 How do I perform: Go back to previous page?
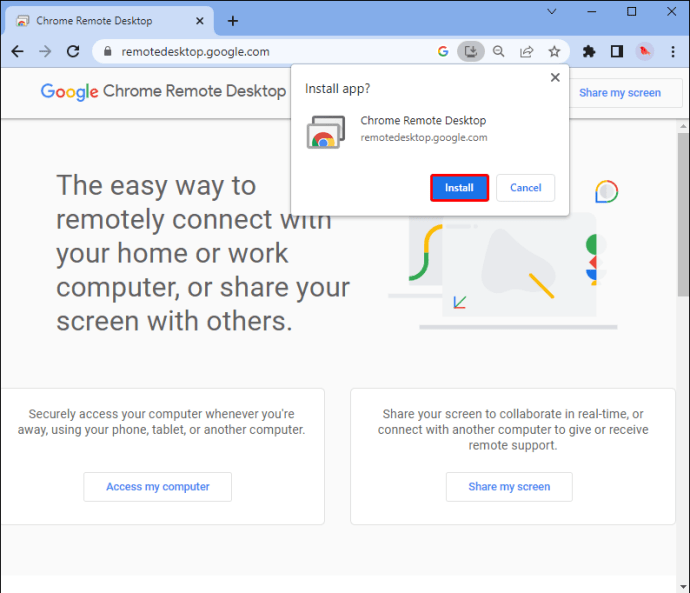[18, 51]
